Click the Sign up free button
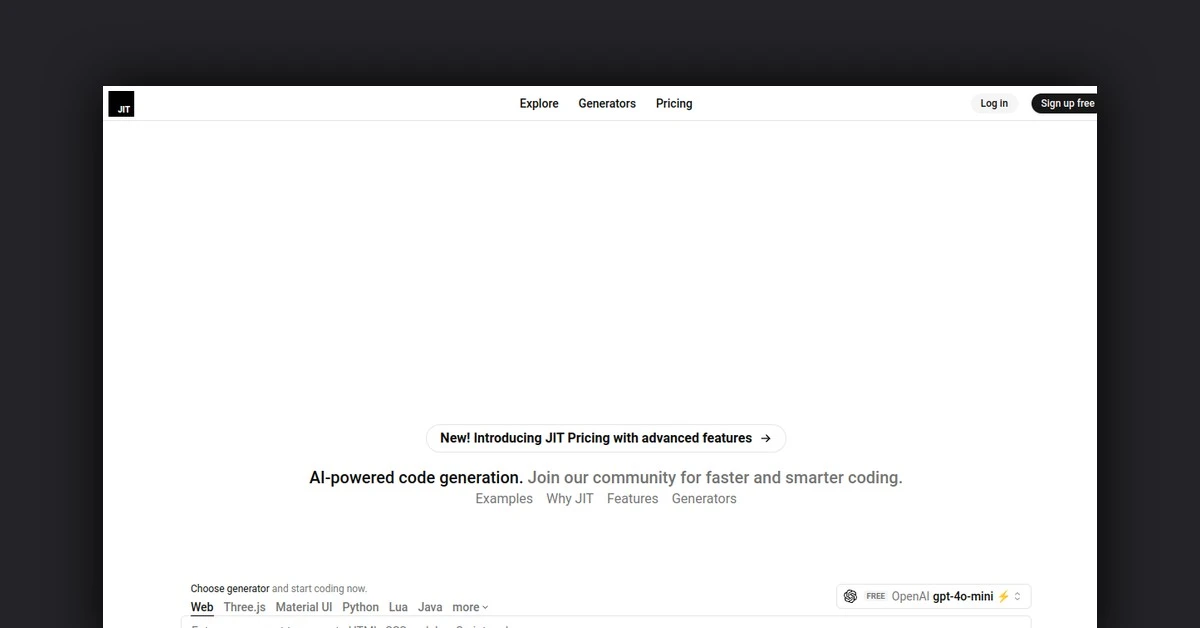Viewport: 1200px width, 628px height. [x=1066, y=103]
